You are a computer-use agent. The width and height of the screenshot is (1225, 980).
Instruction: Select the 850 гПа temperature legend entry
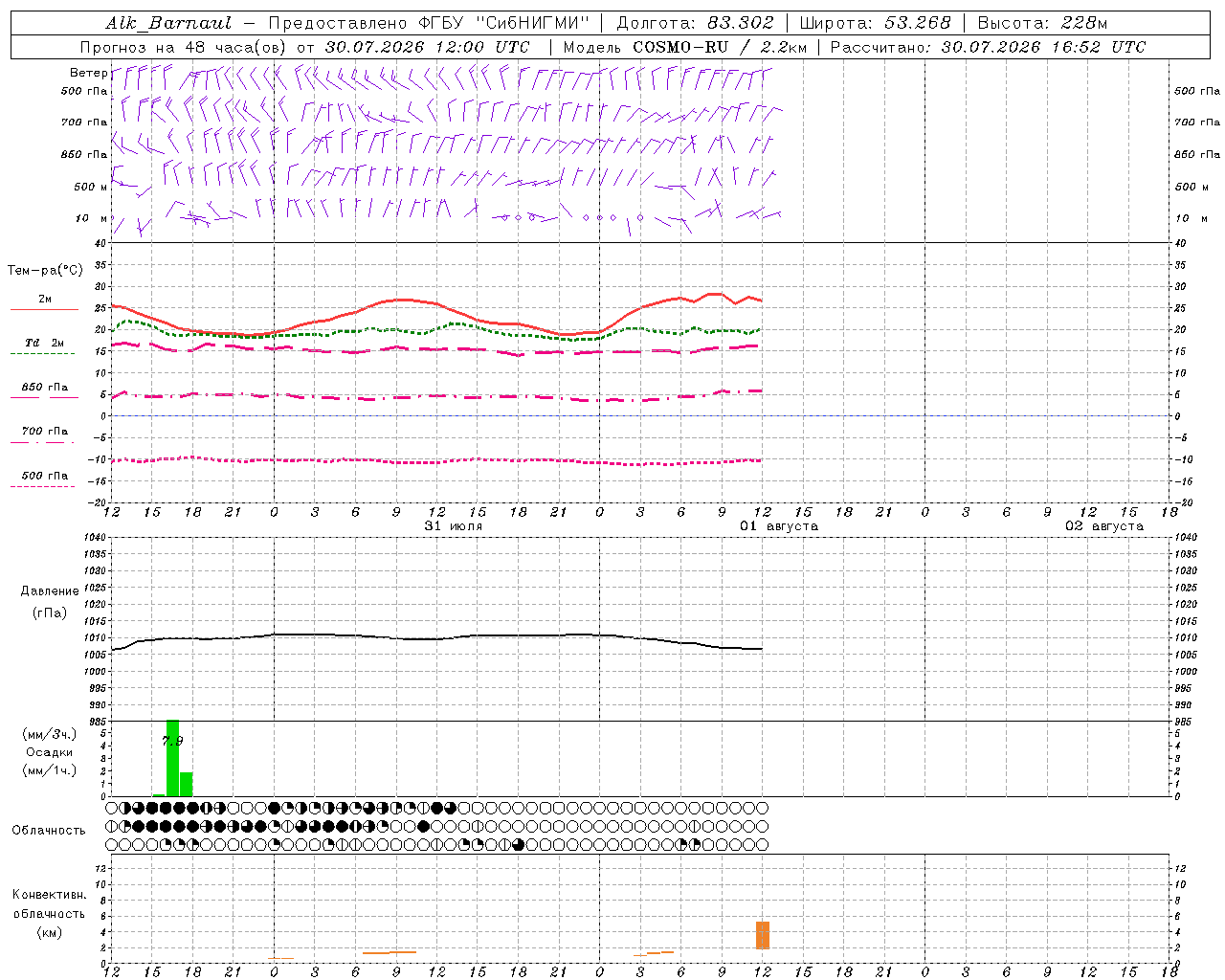click(x=44, y=388)
